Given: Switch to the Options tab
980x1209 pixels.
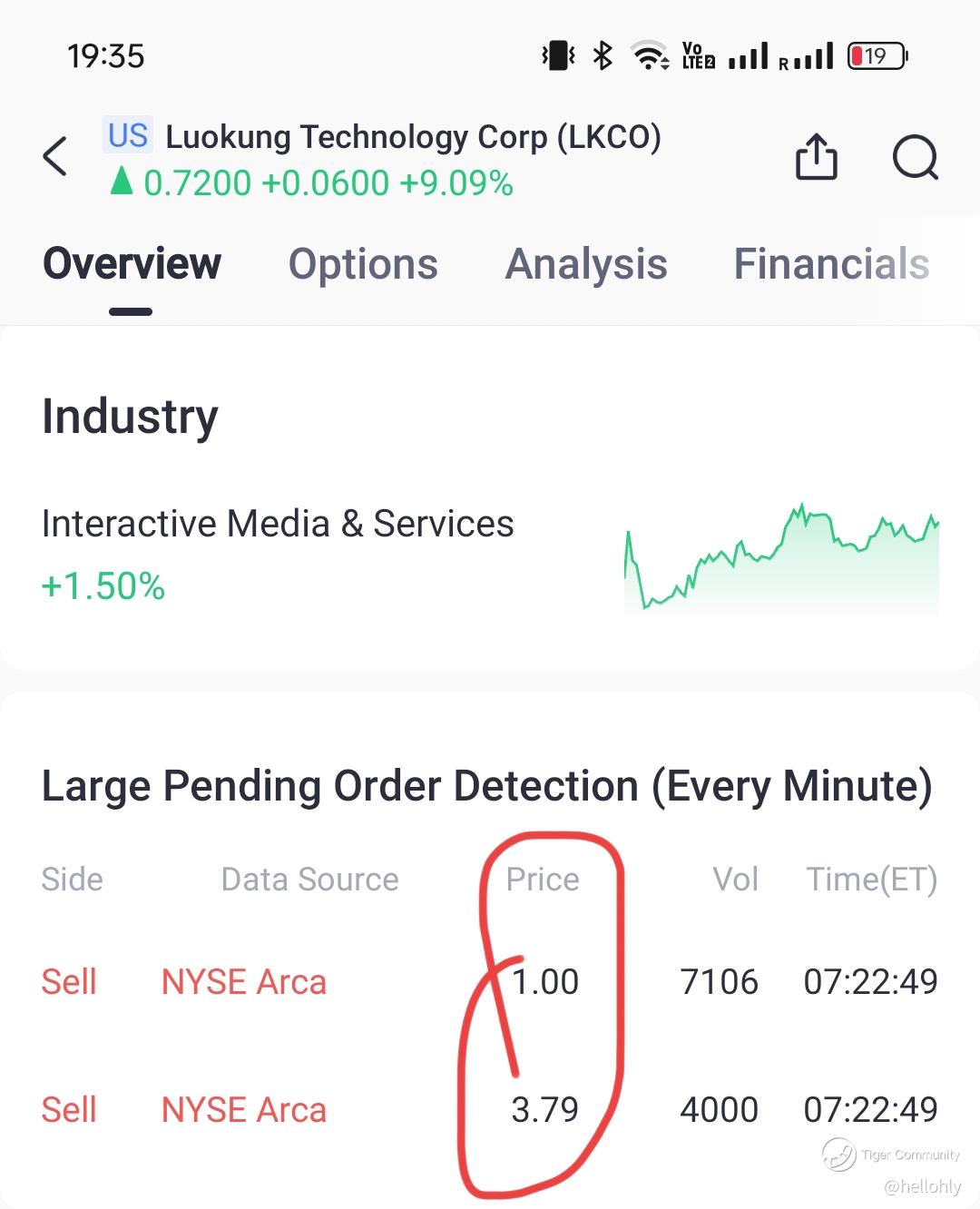Looking at the screenshot, I should [363, 264].
